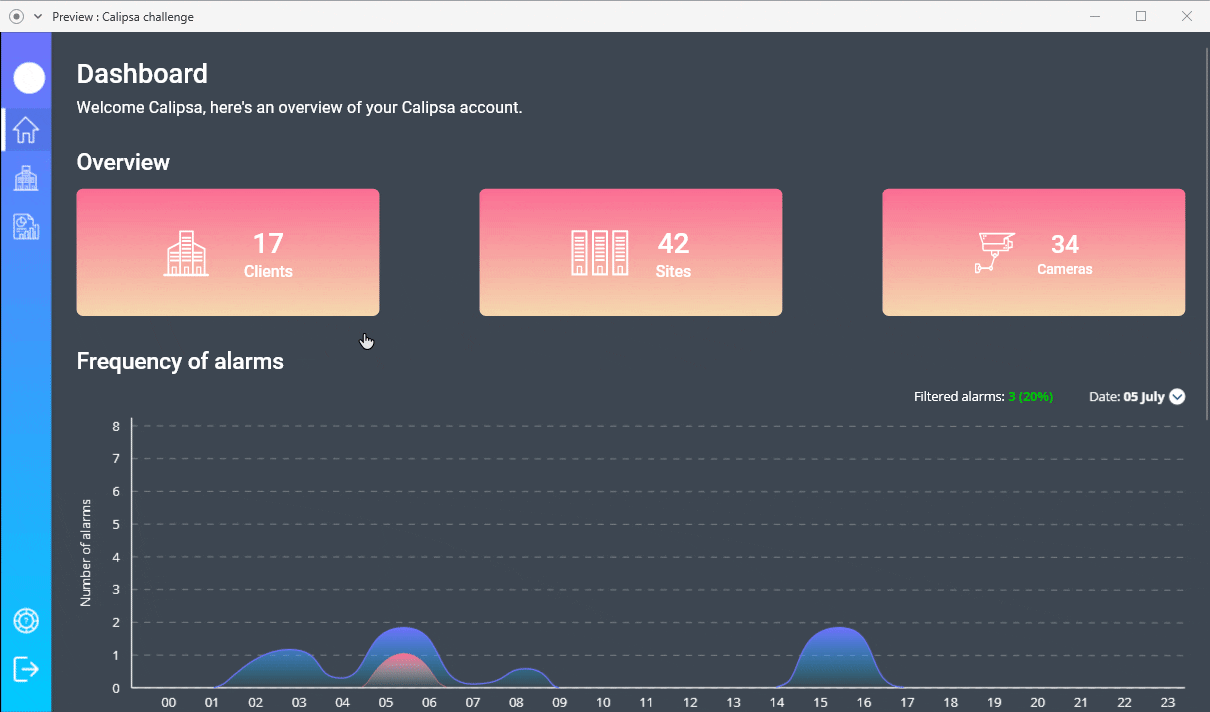
Task: Open the Home dashboard in the sidebar
Action: tap(26, 130)
